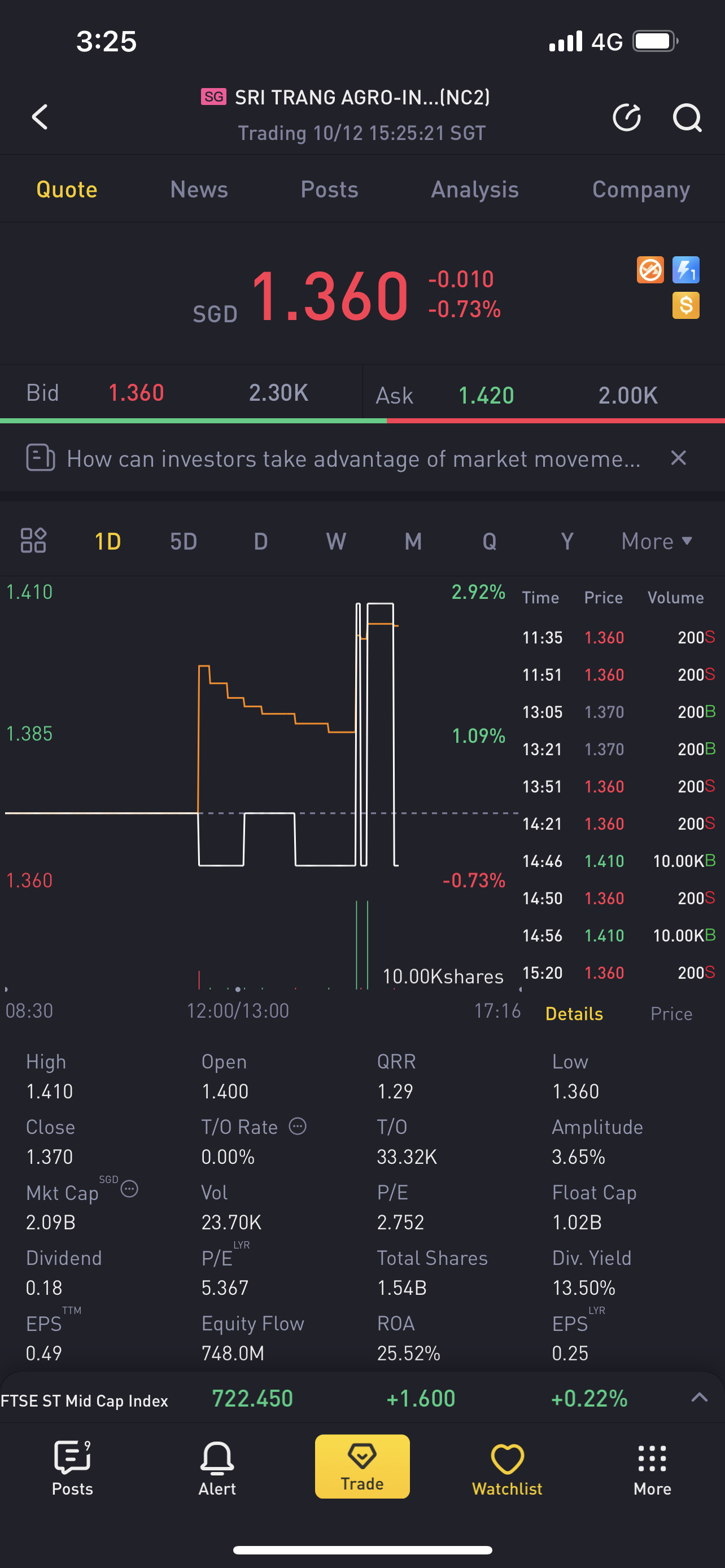
Task: Open Posts from bottom navigation
Action: [72, 1468]
